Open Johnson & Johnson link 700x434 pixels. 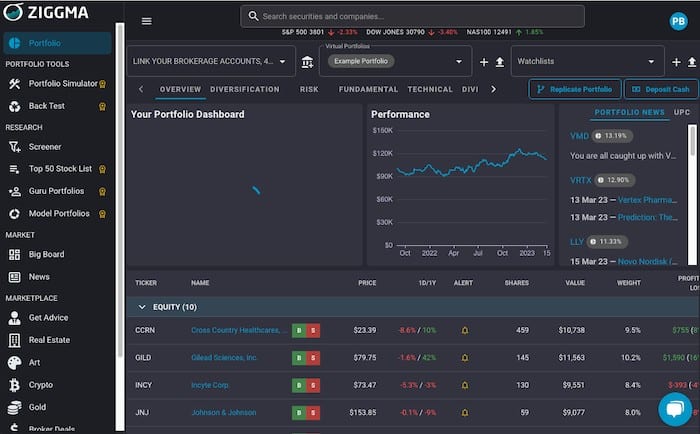(x=224, y=413)
